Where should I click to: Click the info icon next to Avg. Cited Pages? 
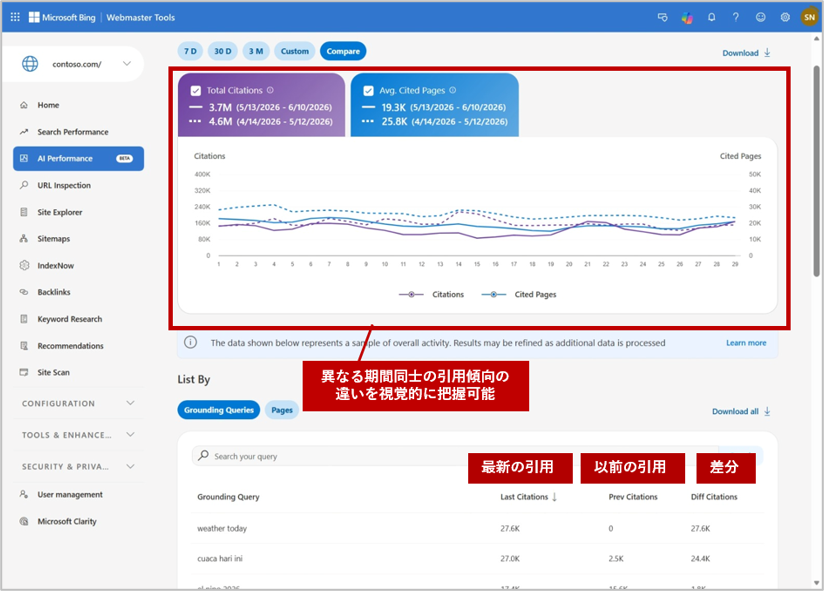pyautogui.click(x=452, y=90)
